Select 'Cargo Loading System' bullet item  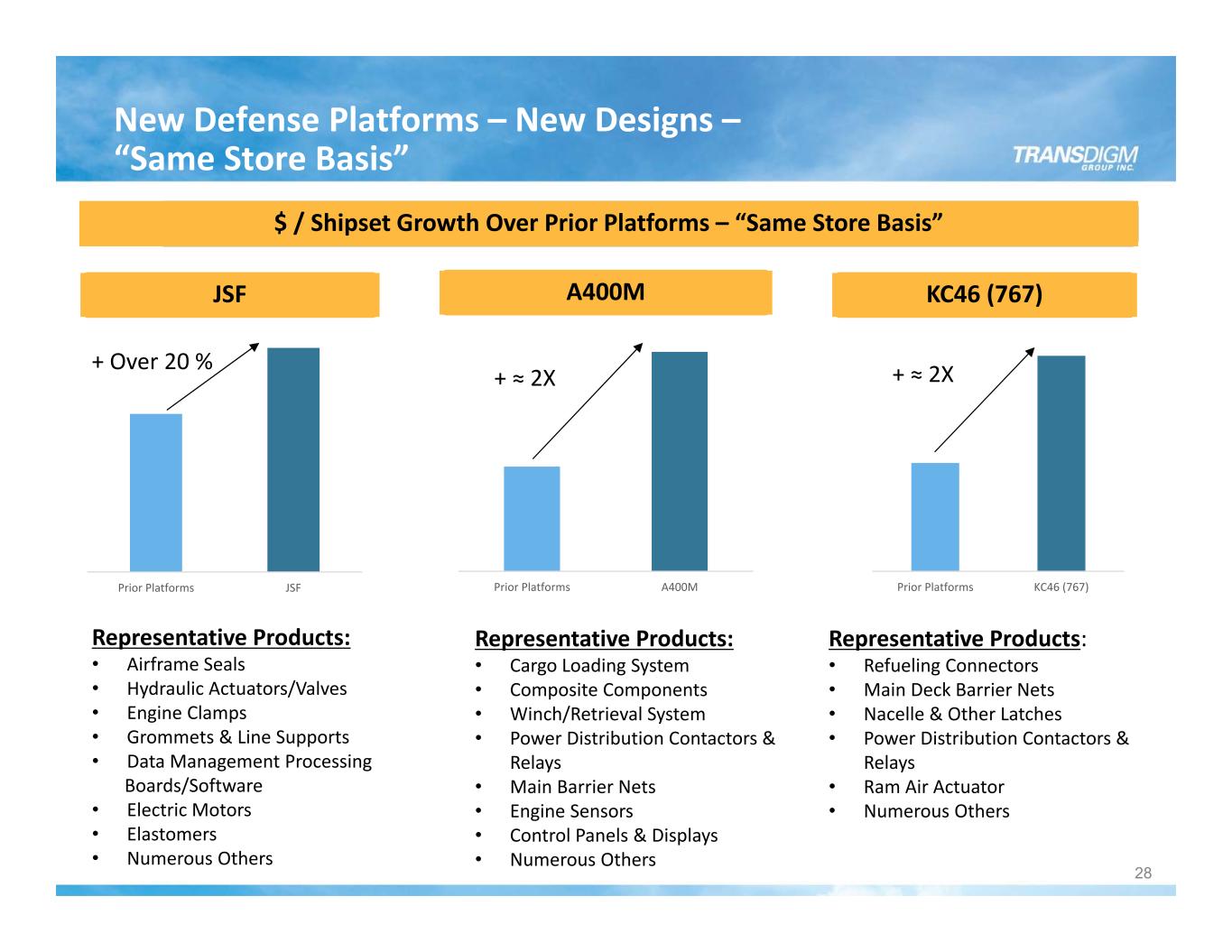(x=599, y=665)
